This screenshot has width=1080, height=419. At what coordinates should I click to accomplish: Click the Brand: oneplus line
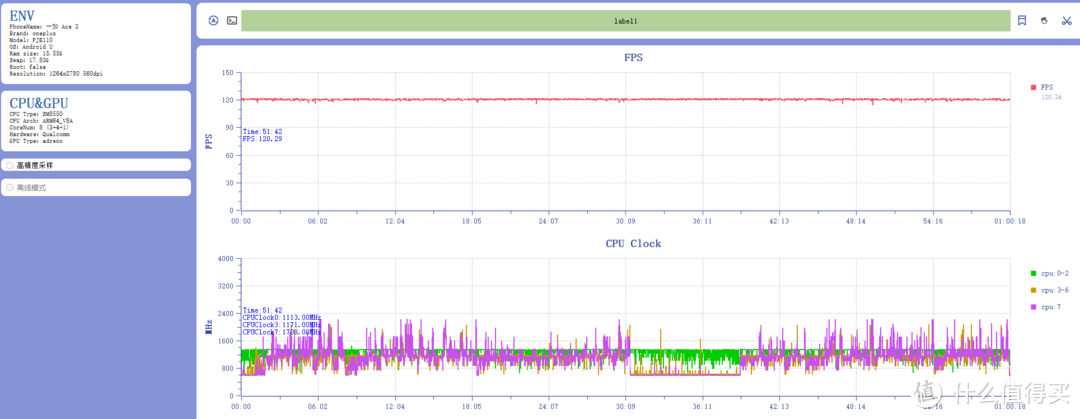pos(31,33)
